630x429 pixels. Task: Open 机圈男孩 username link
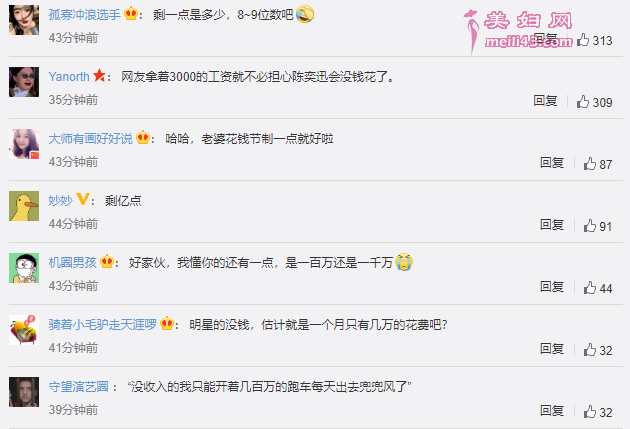click(x=72, y=262)
